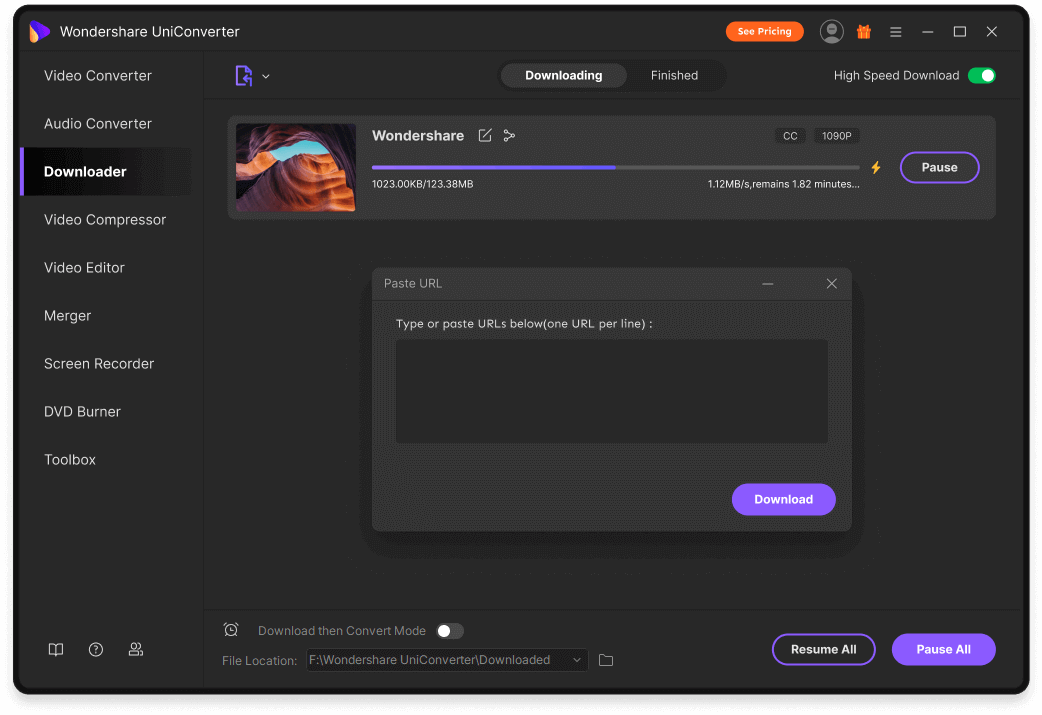Open the rename pencil icon next to Wondershare

(484, 135)
